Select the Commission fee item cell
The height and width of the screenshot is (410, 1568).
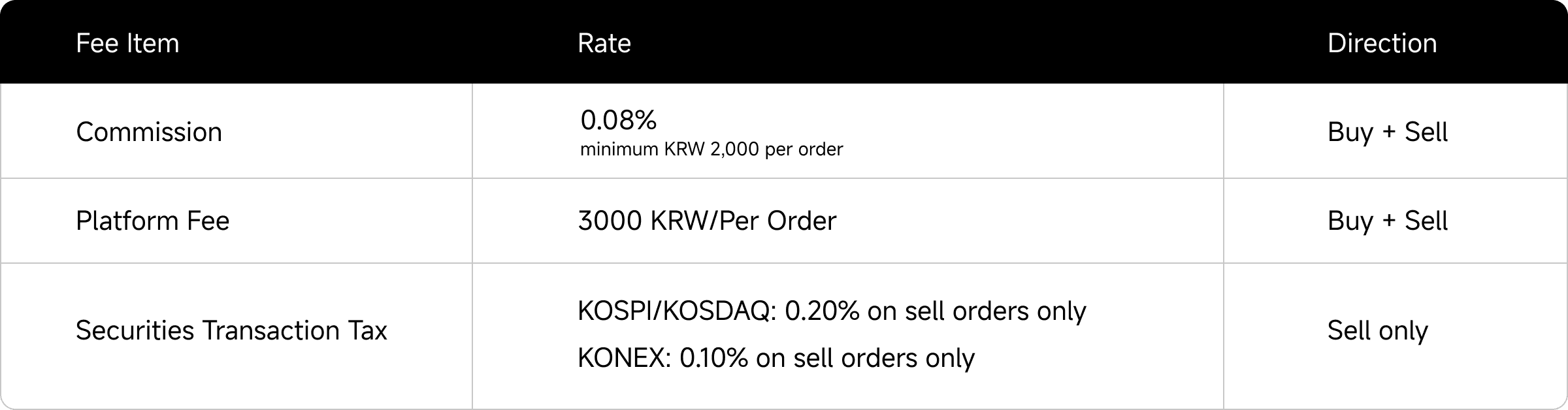236,131
